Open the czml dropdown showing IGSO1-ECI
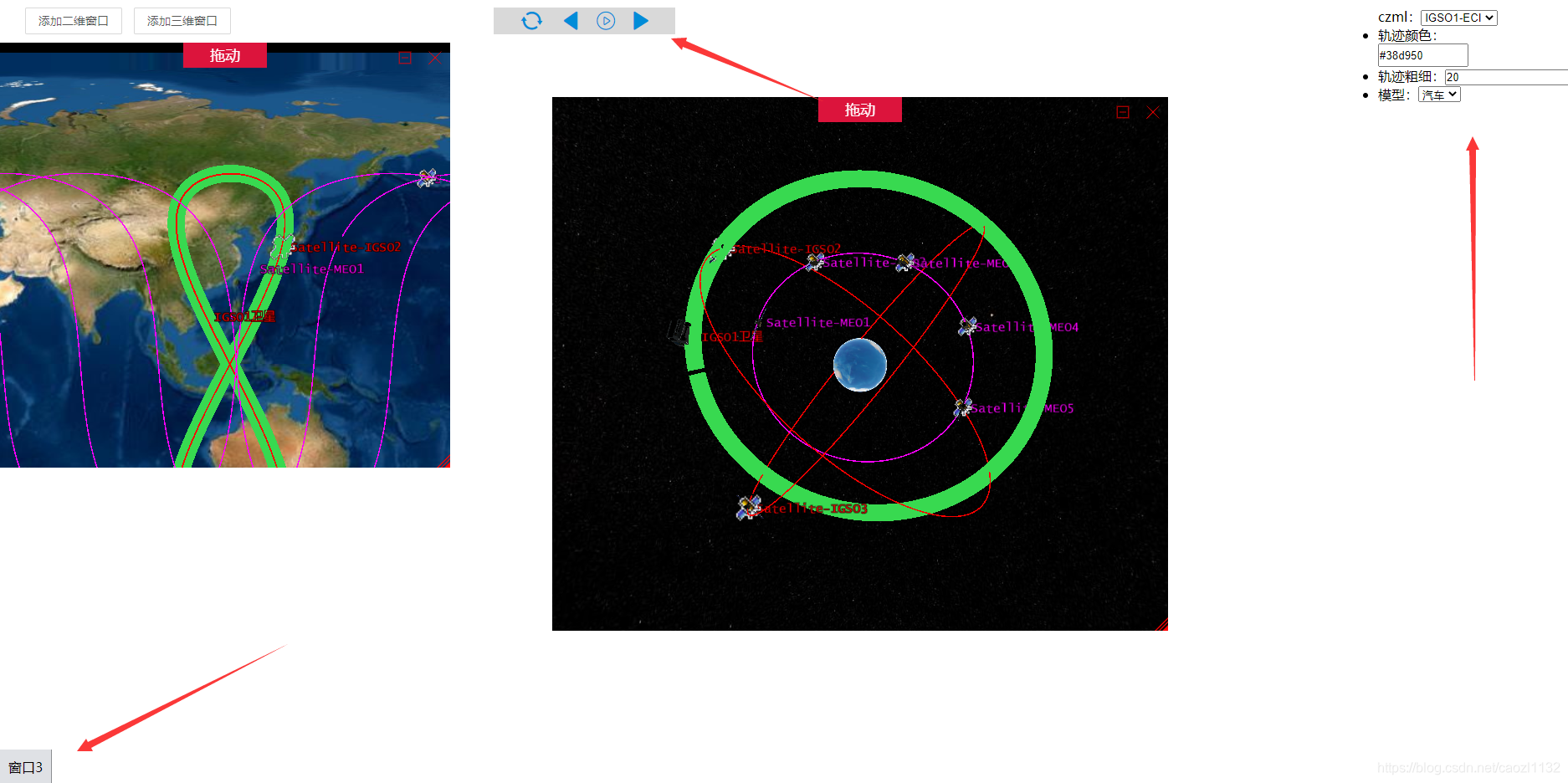This screenshot has height=783, width=1568. click(x=1458, y=17)
